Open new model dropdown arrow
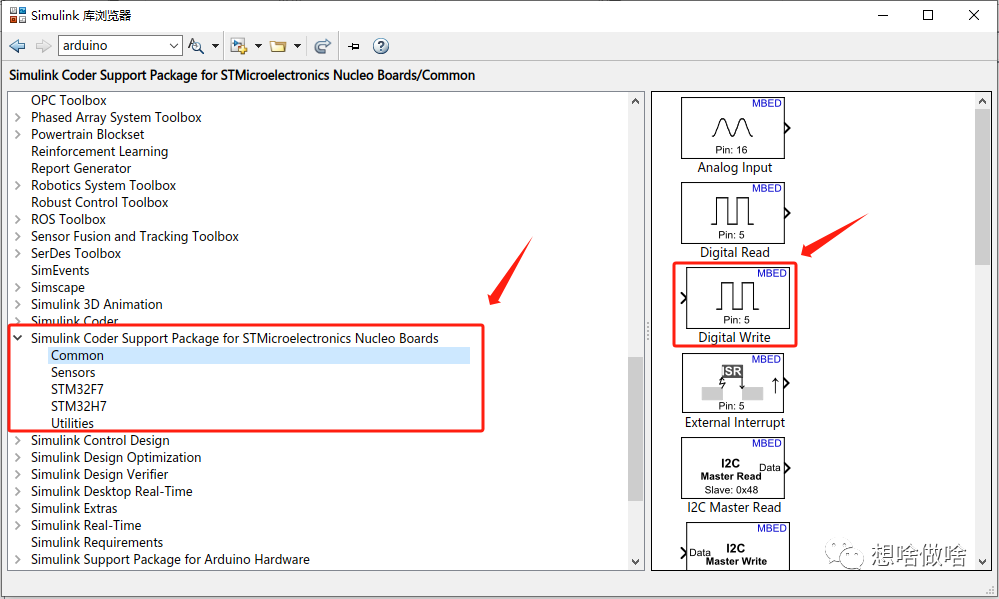Screen dimensions: 999x599 point(258,46)
